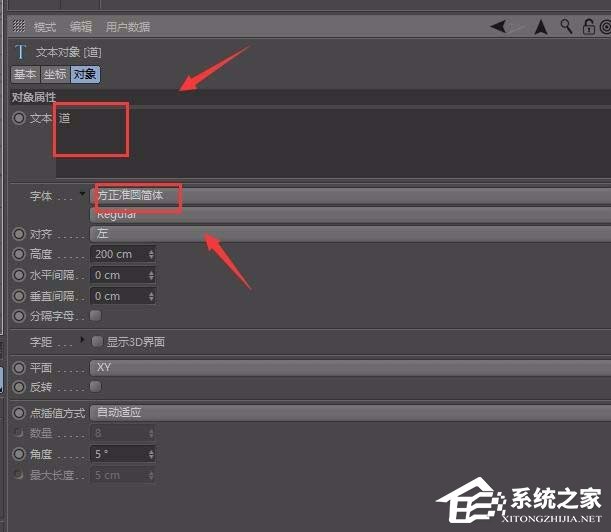Click the 垂直间隔 0 cm field
The height and width of the screenshot is (532, 611).
pos(119,296)
